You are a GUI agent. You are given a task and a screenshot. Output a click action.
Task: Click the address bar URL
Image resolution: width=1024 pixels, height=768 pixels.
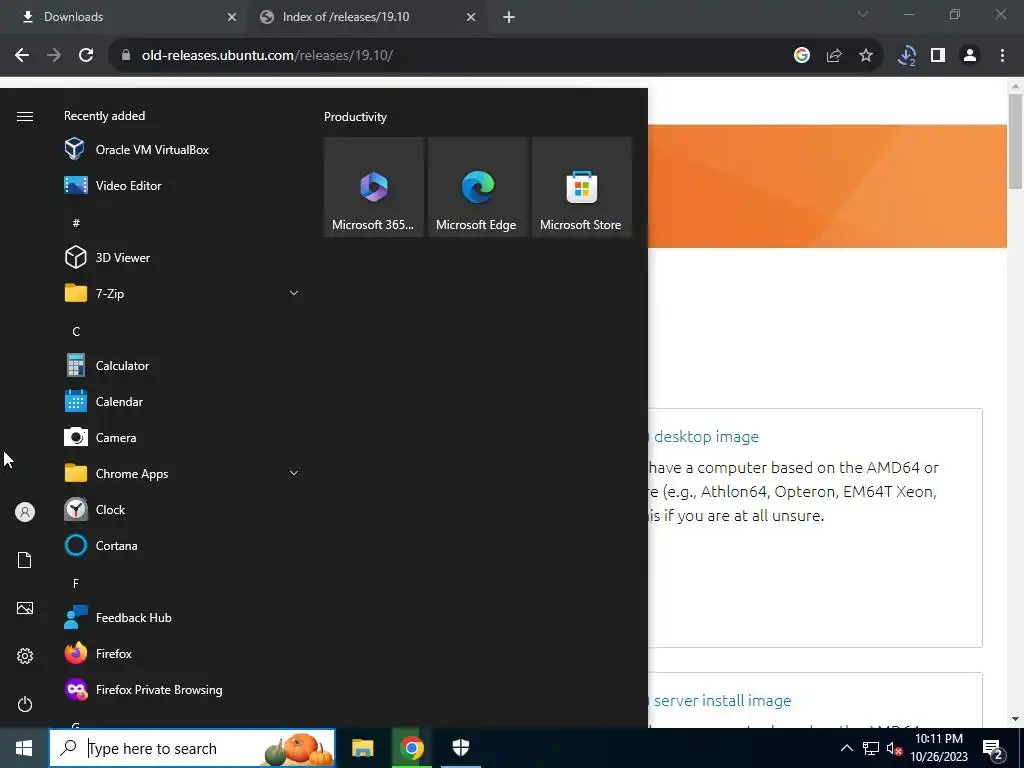coord(267,56)
